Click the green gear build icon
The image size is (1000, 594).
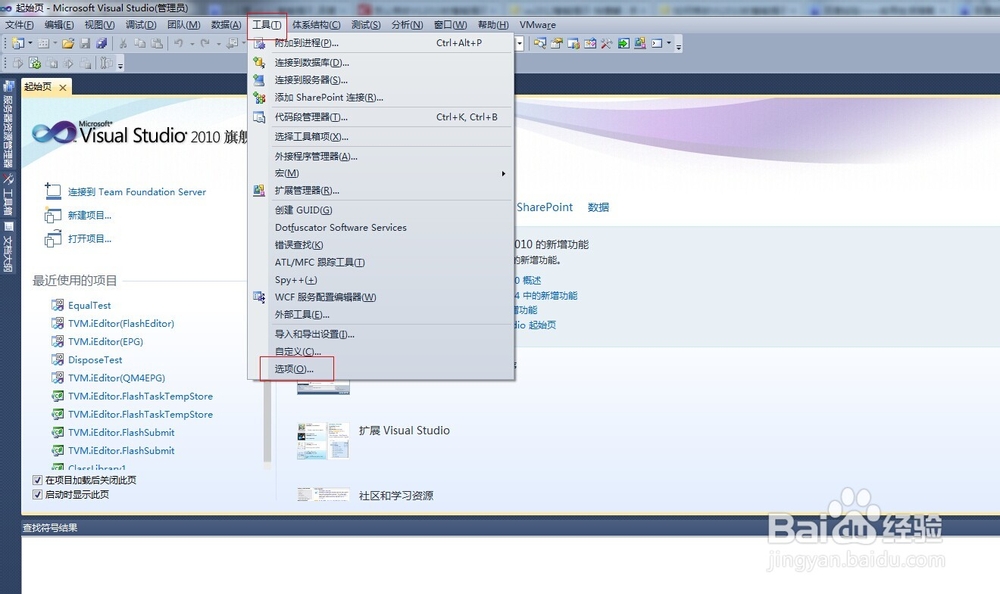(34, 63)
